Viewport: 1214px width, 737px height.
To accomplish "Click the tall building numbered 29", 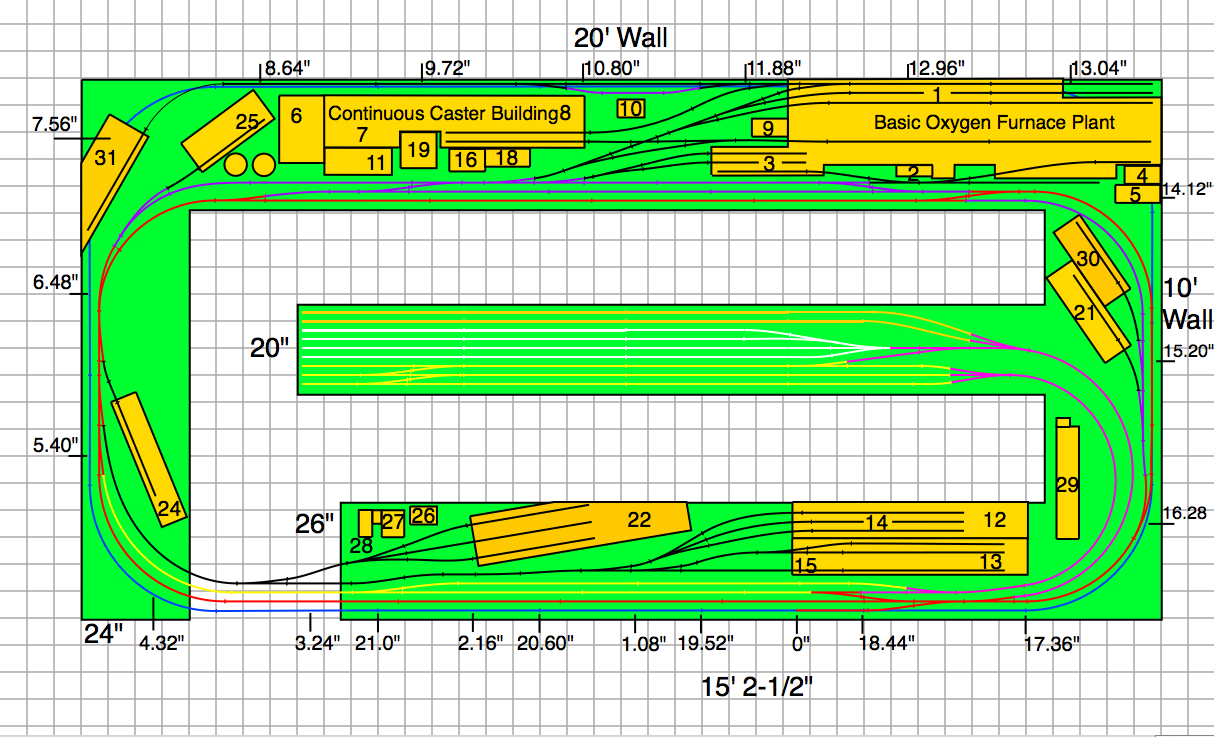I will pyautogui.click(x=1067, y=485).
